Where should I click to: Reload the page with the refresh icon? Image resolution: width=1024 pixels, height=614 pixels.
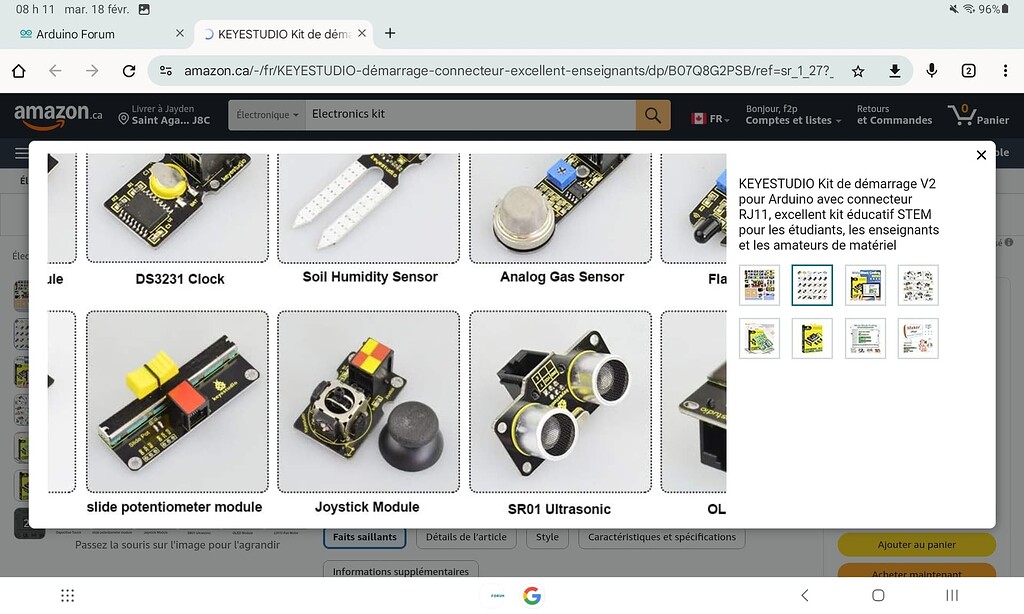coord(129,71)
